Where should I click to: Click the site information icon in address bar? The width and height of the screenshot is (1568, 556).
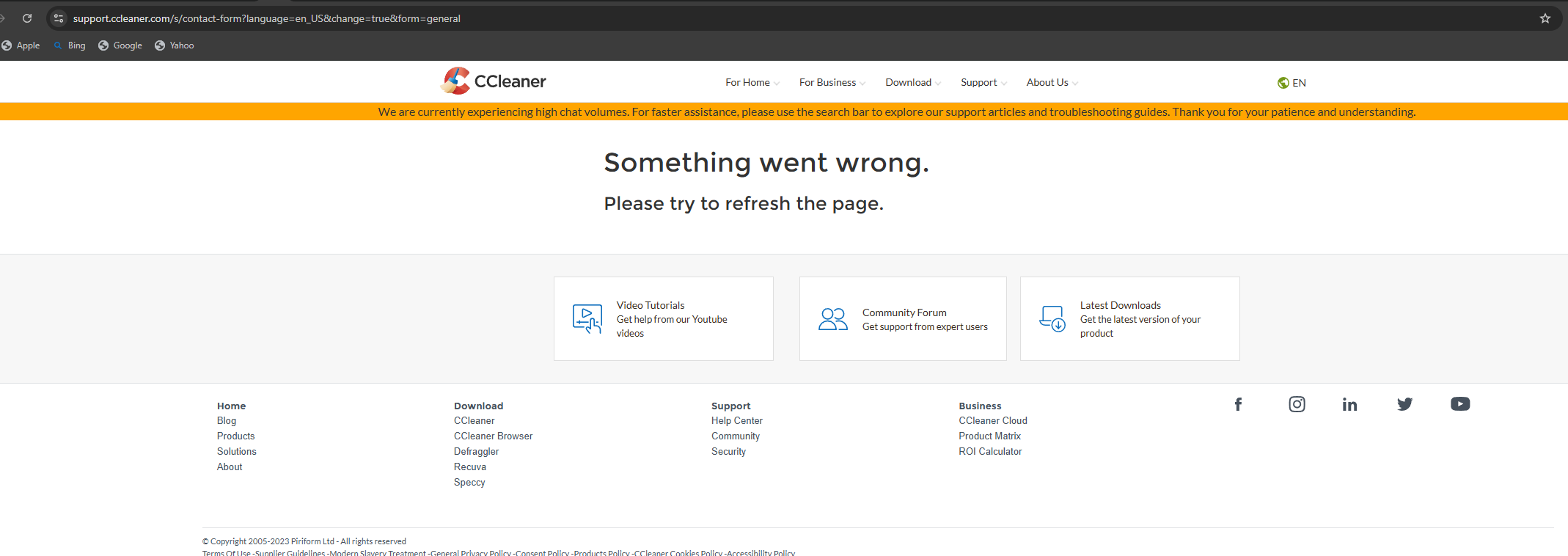tap(59, 18)
